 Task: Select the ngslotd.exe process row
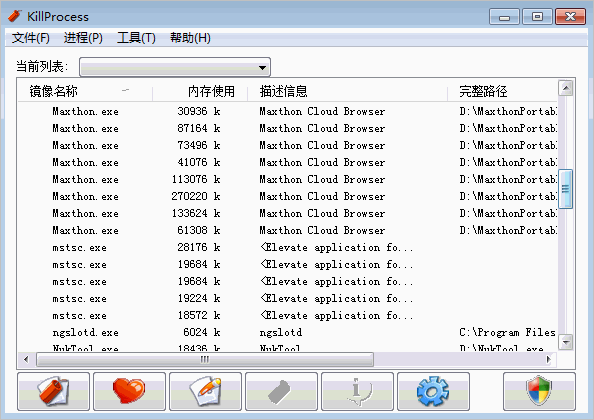[x=288, y=333]
